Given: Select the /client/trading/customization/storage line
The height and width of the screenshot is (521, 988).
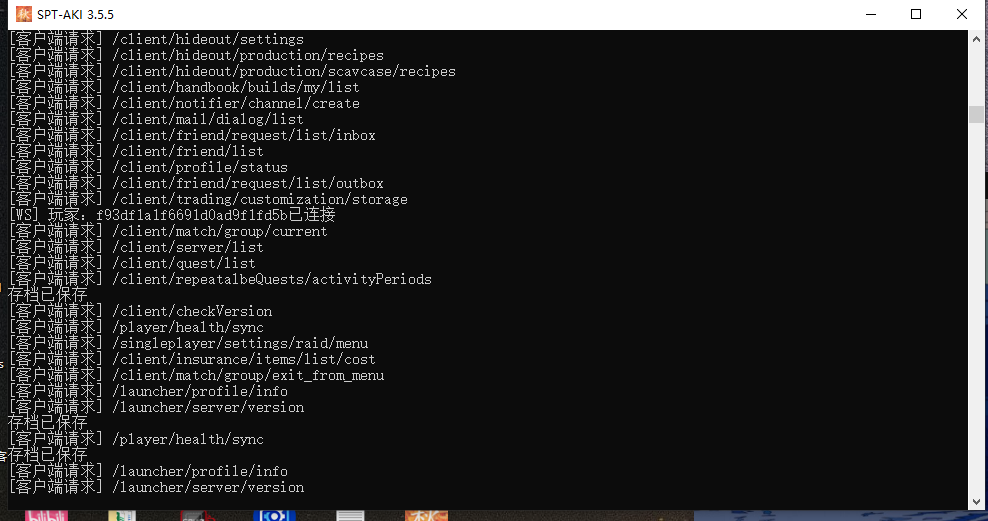Looking at the screenshot, I should click(260, 199).
